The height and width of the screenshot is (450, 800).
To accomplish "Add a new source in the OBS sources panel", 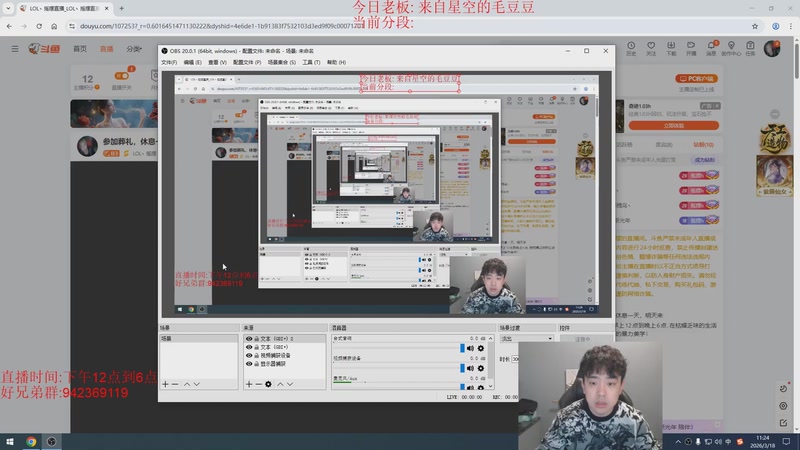I will pyautogui.click(x=249, y=384).
